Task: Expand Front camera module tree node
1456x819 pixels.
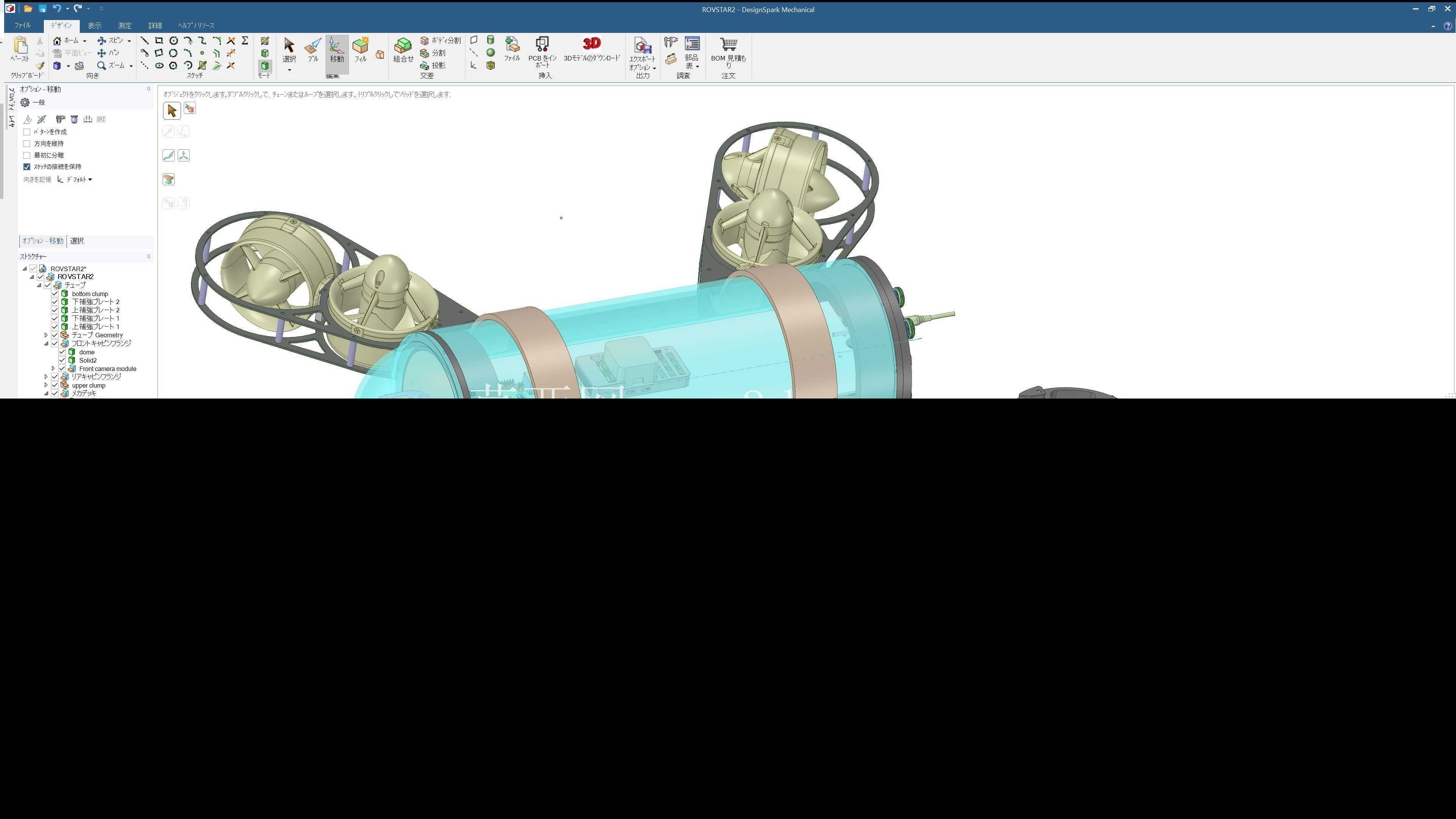Action: [x=54, y=369]
